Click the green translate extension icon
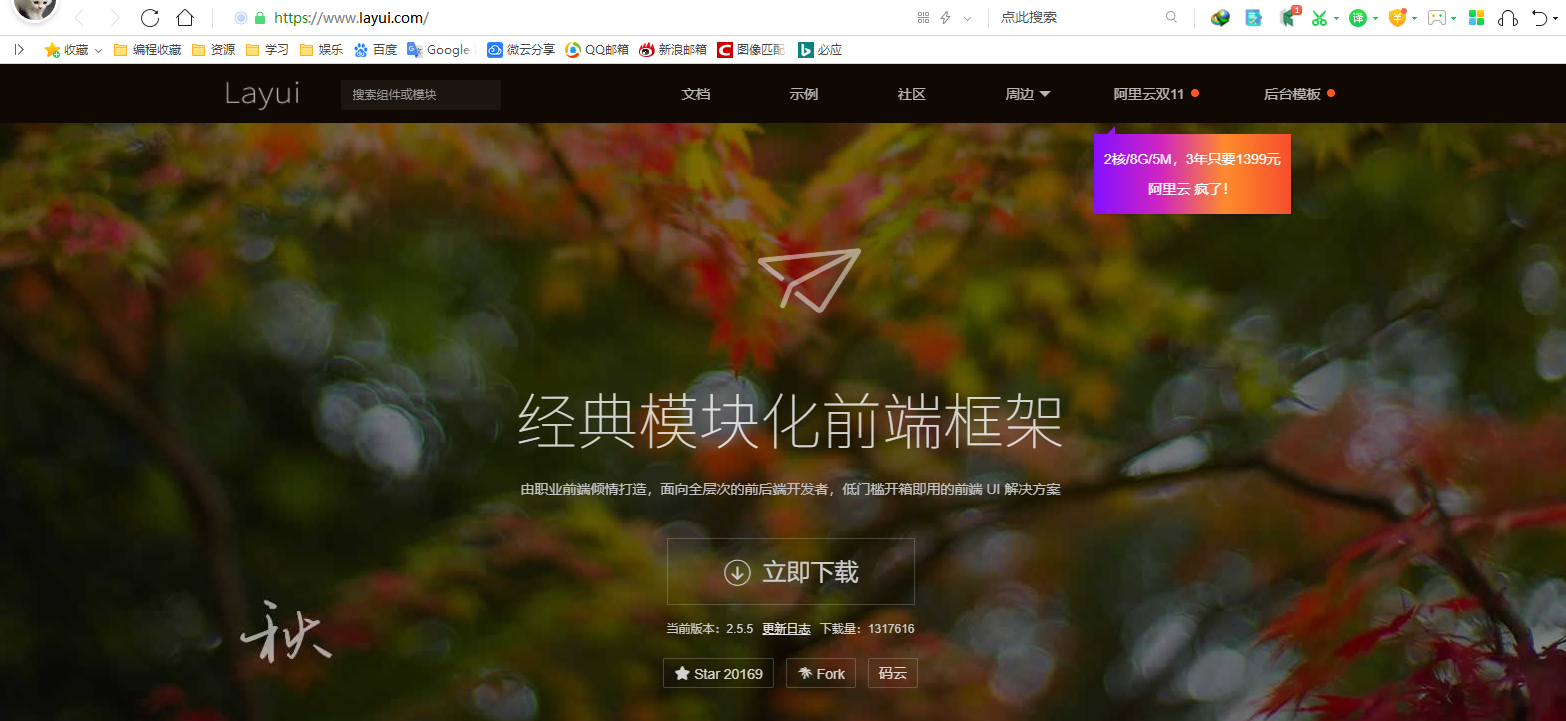This screenshot has width=1566, height=721. [x=1357, y=18]
